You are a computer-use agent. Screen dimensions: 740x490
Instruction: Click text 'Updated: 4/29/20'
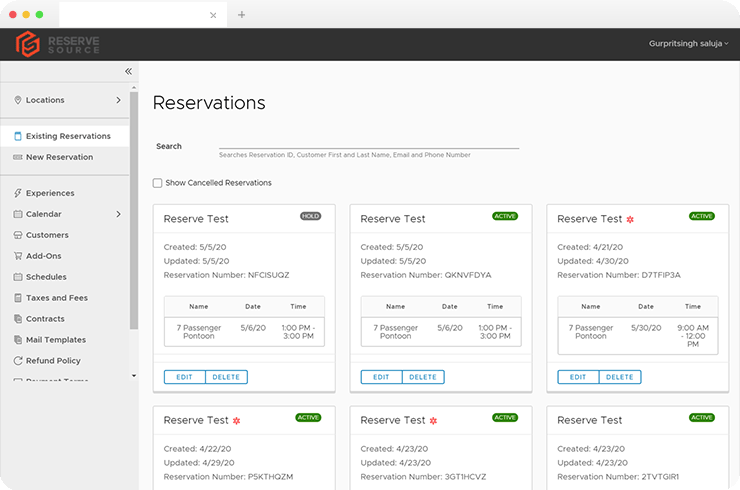point(199,463)
